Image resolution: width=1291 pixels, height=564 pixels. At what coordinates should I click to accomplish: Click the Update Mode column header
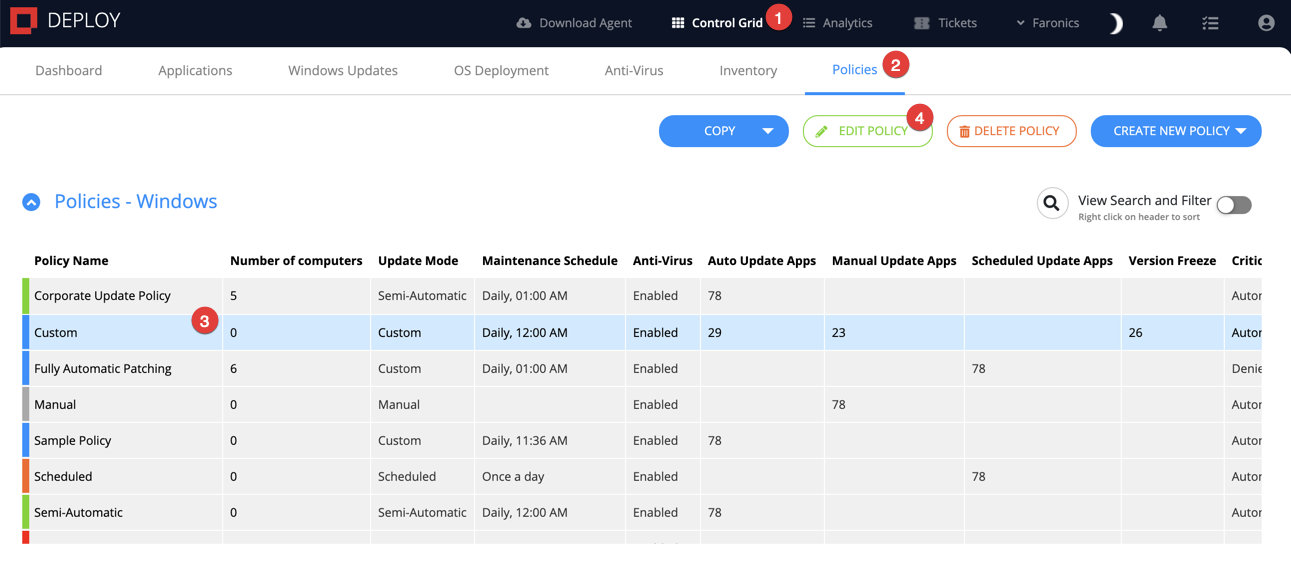(x=418, y=260)
